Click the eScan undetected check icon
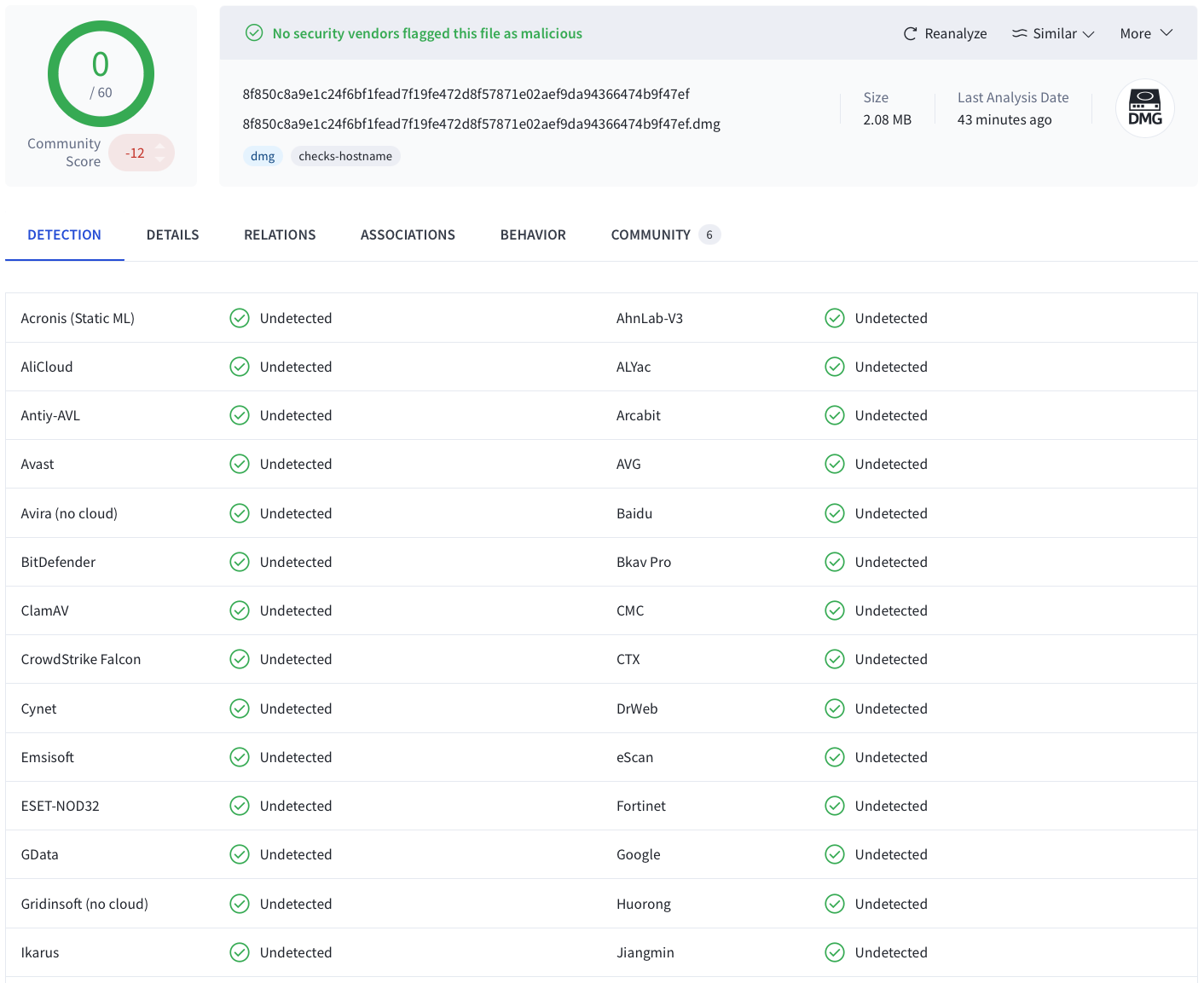The image size is (1204, 983). coord(835,757)
